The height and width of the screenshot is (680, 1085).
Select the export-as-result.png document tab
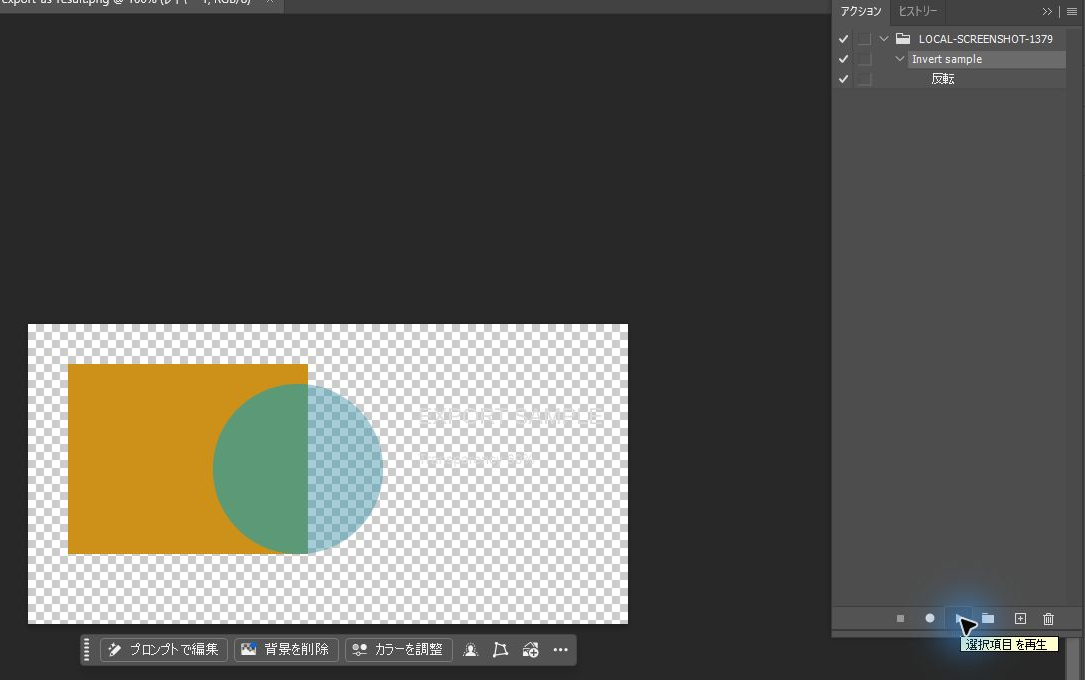(125, 3)
